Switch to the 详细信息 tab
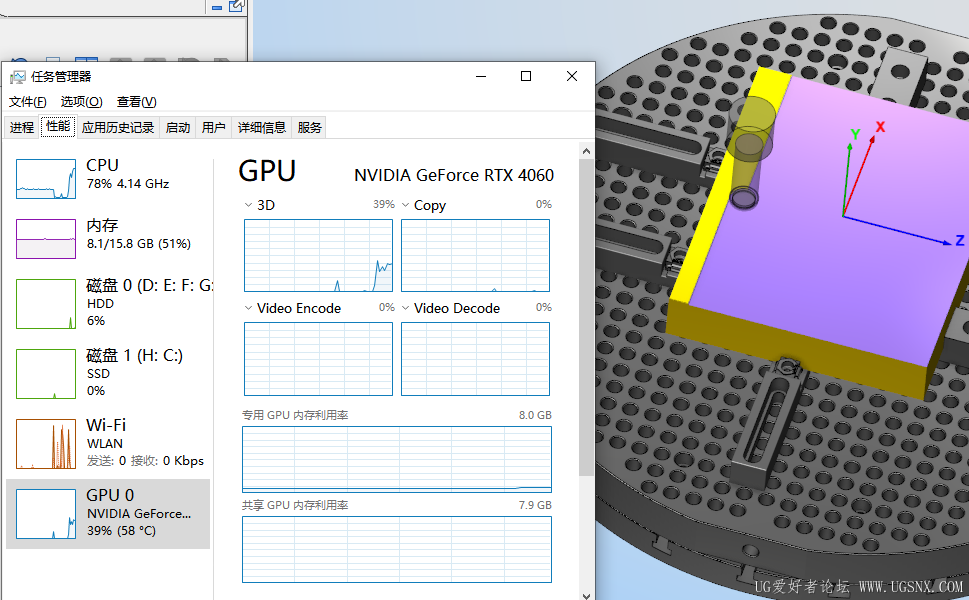 point(261,127)
